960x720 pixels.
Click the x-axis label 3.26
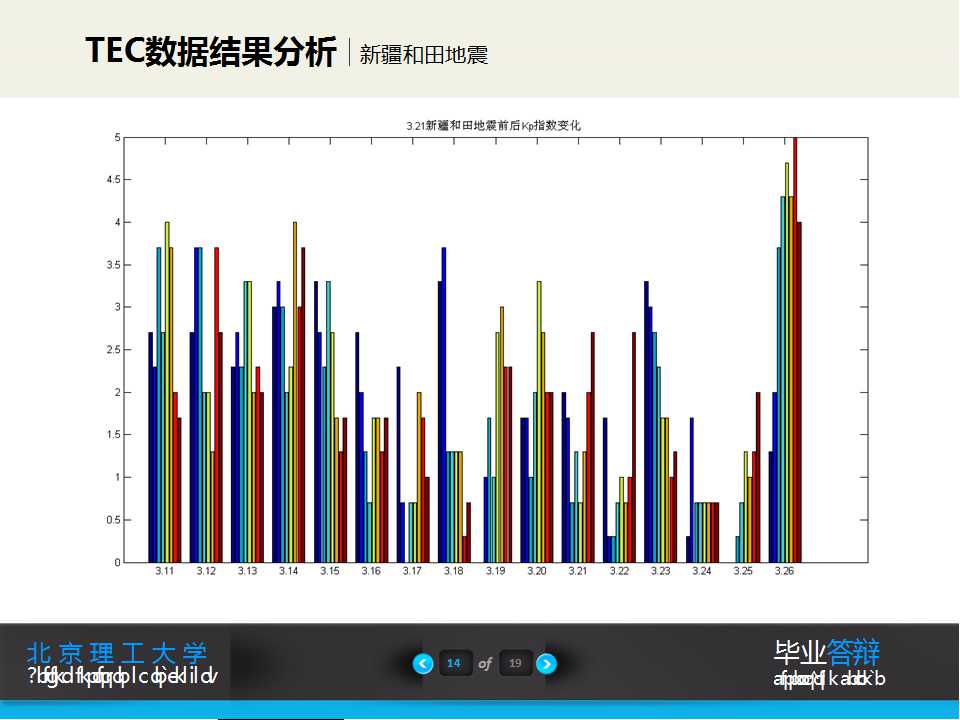click(785, 569)
